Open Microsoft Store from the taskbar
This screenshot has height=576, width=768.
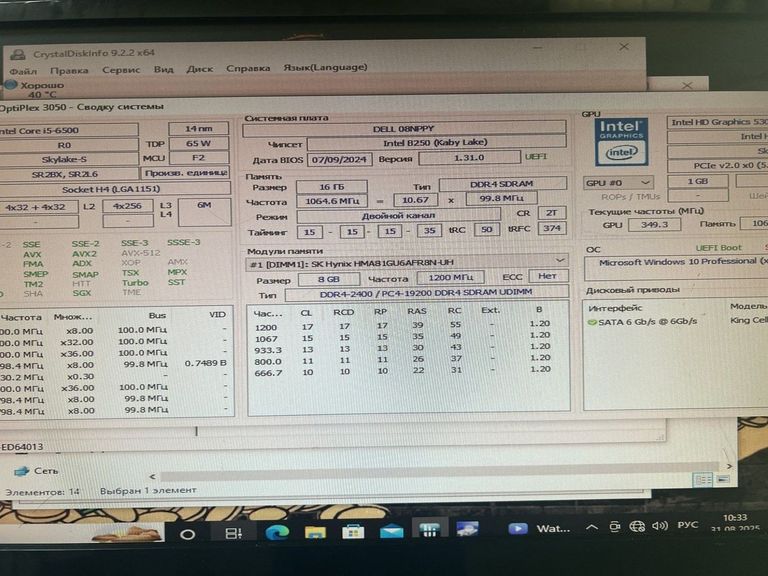coord(353,531)
